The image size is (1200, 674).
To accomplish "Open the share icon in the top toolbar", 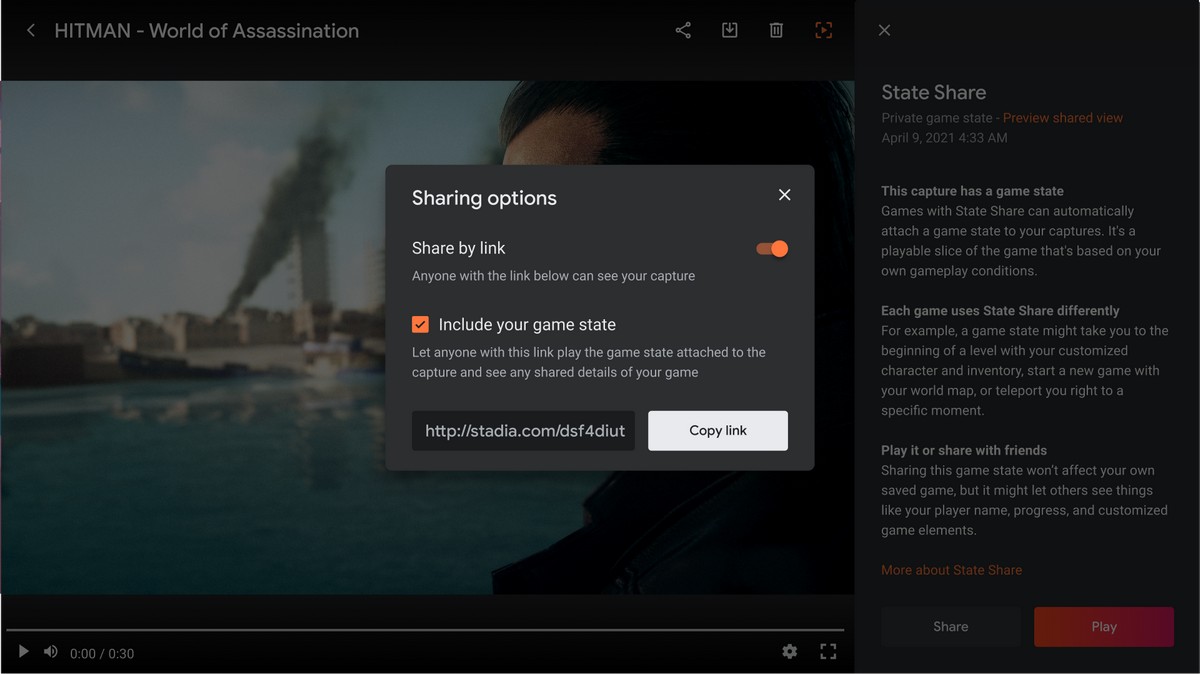I will point(683,30).
